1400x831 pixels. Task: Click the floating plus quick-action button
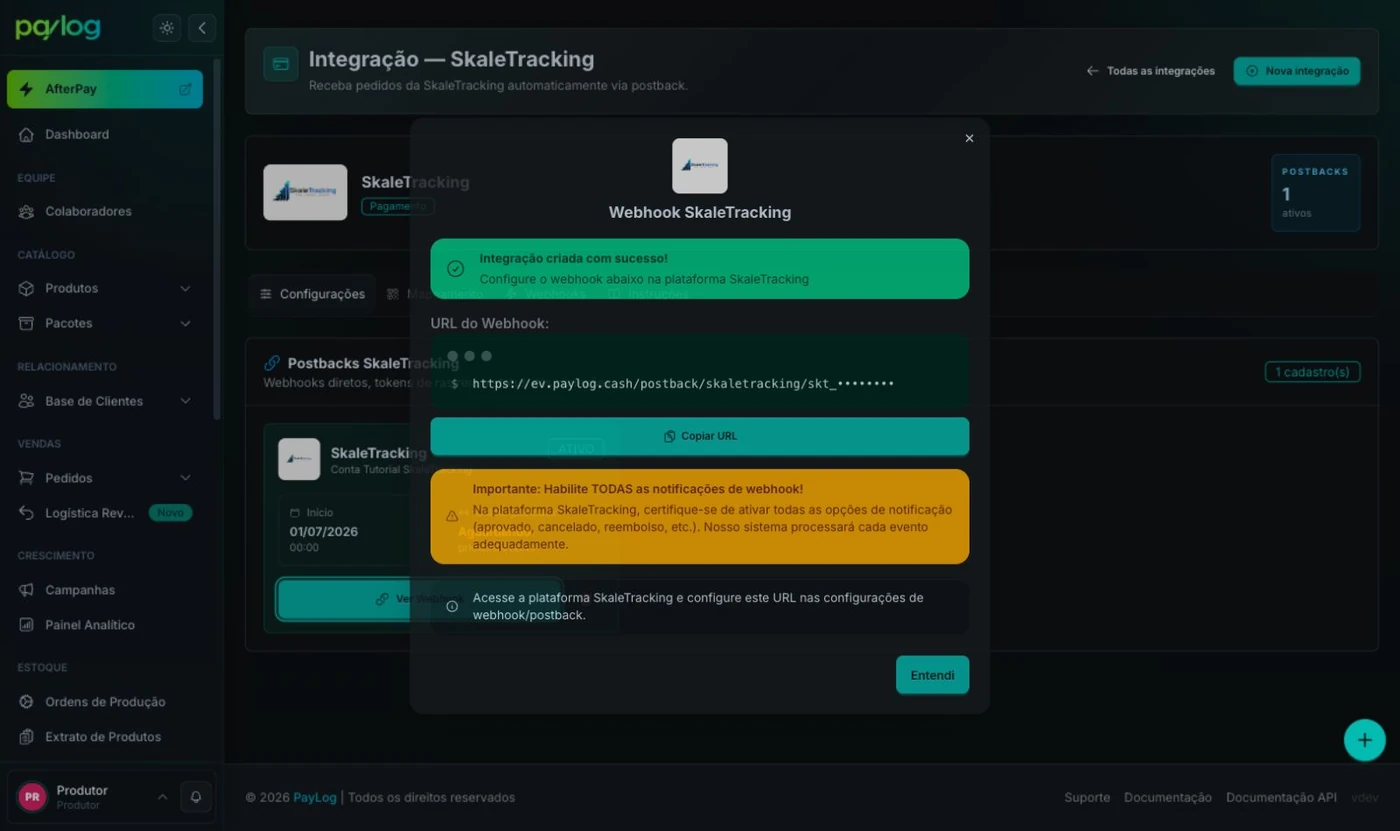pyautogui.click(x=1365, y=741)
